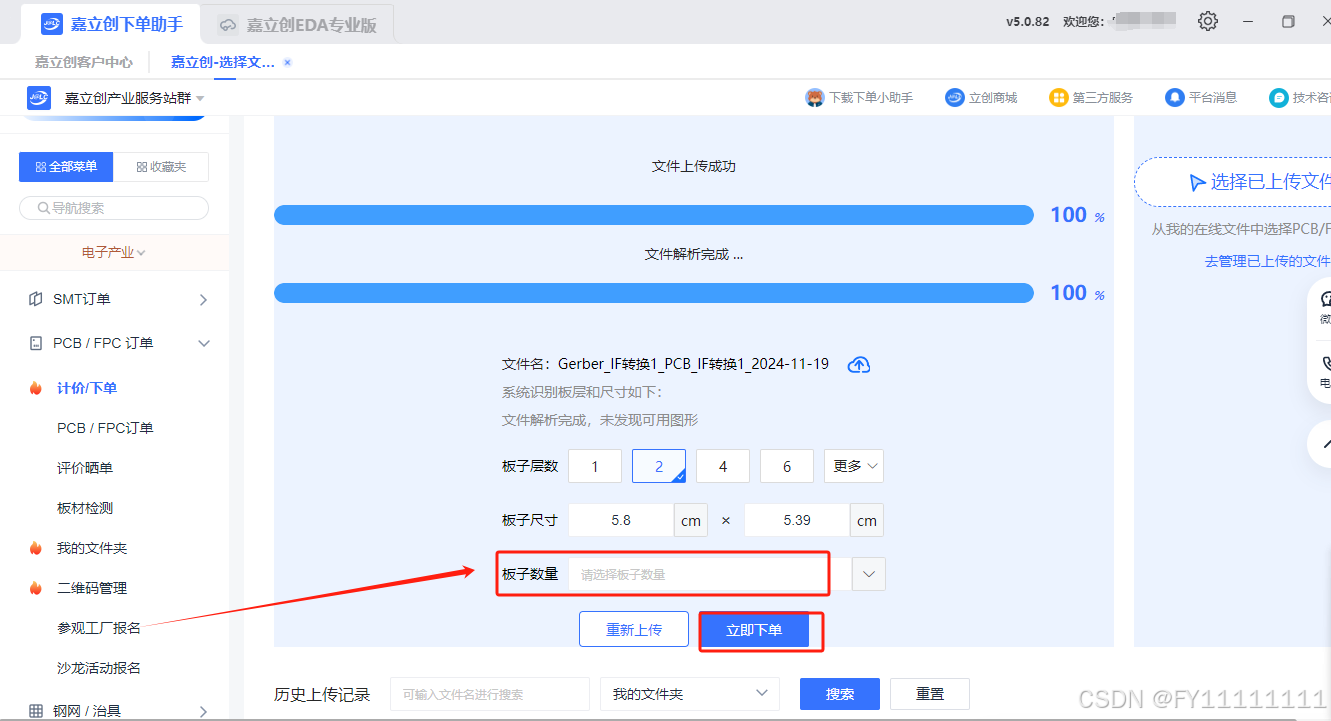This screenshot has height=721, width=1331.
Task: Open 平台消息 bell icon
Action: click(x=1174, y=97)
